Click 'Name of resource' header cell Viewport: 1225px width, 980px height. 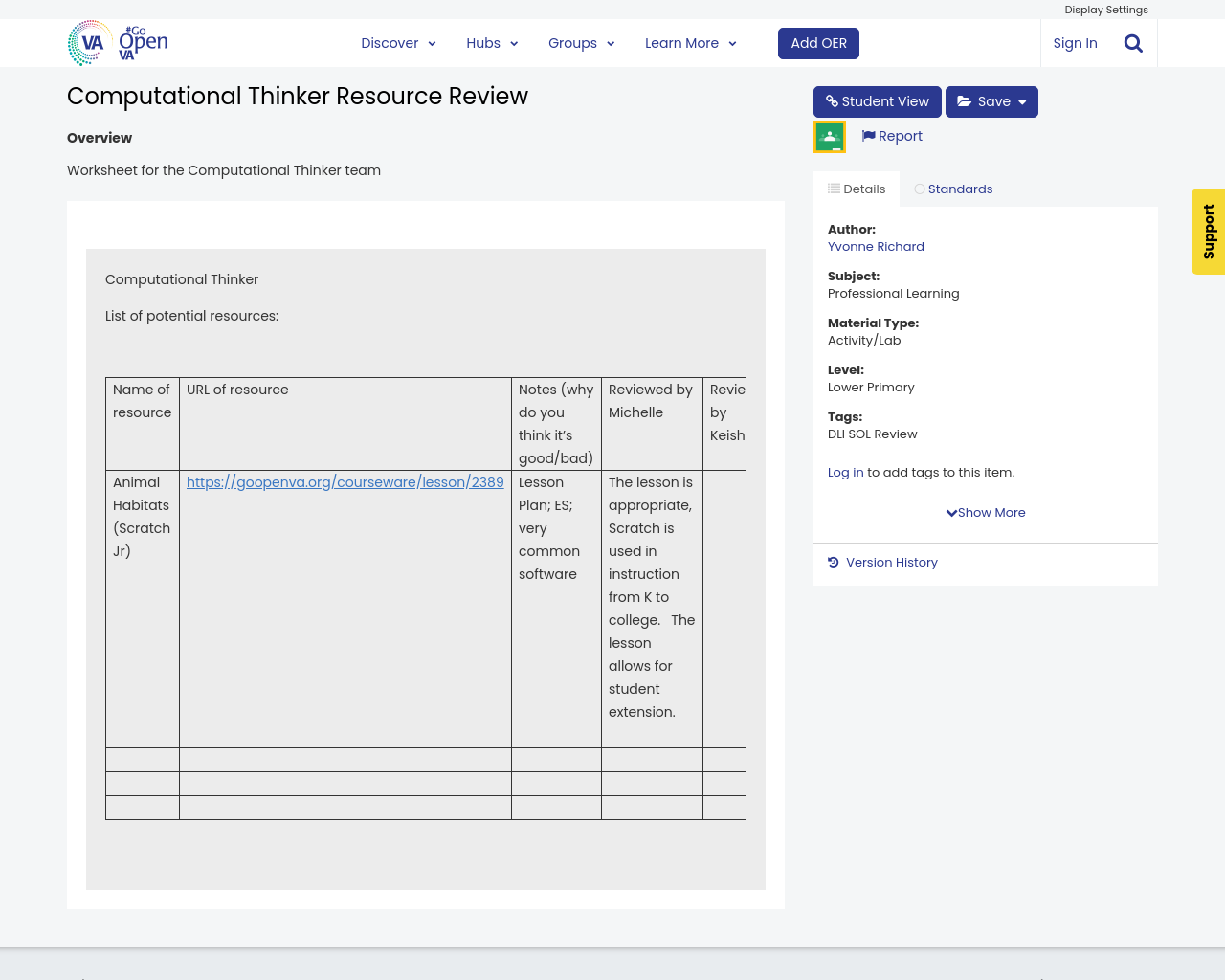pos(143,424)
